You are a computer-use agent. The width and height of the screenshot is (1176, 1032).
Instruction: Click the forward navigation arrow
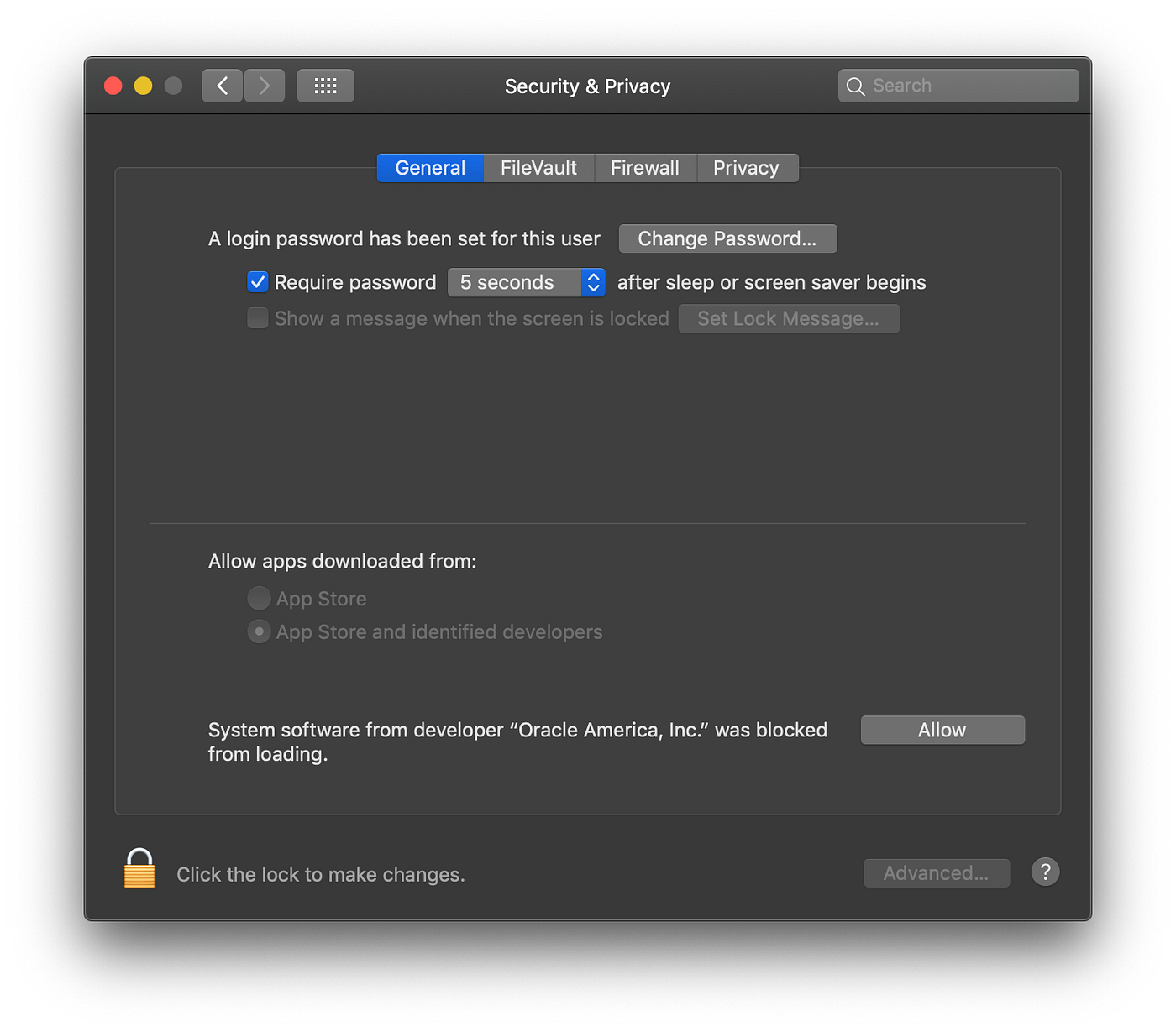[264, 85]
